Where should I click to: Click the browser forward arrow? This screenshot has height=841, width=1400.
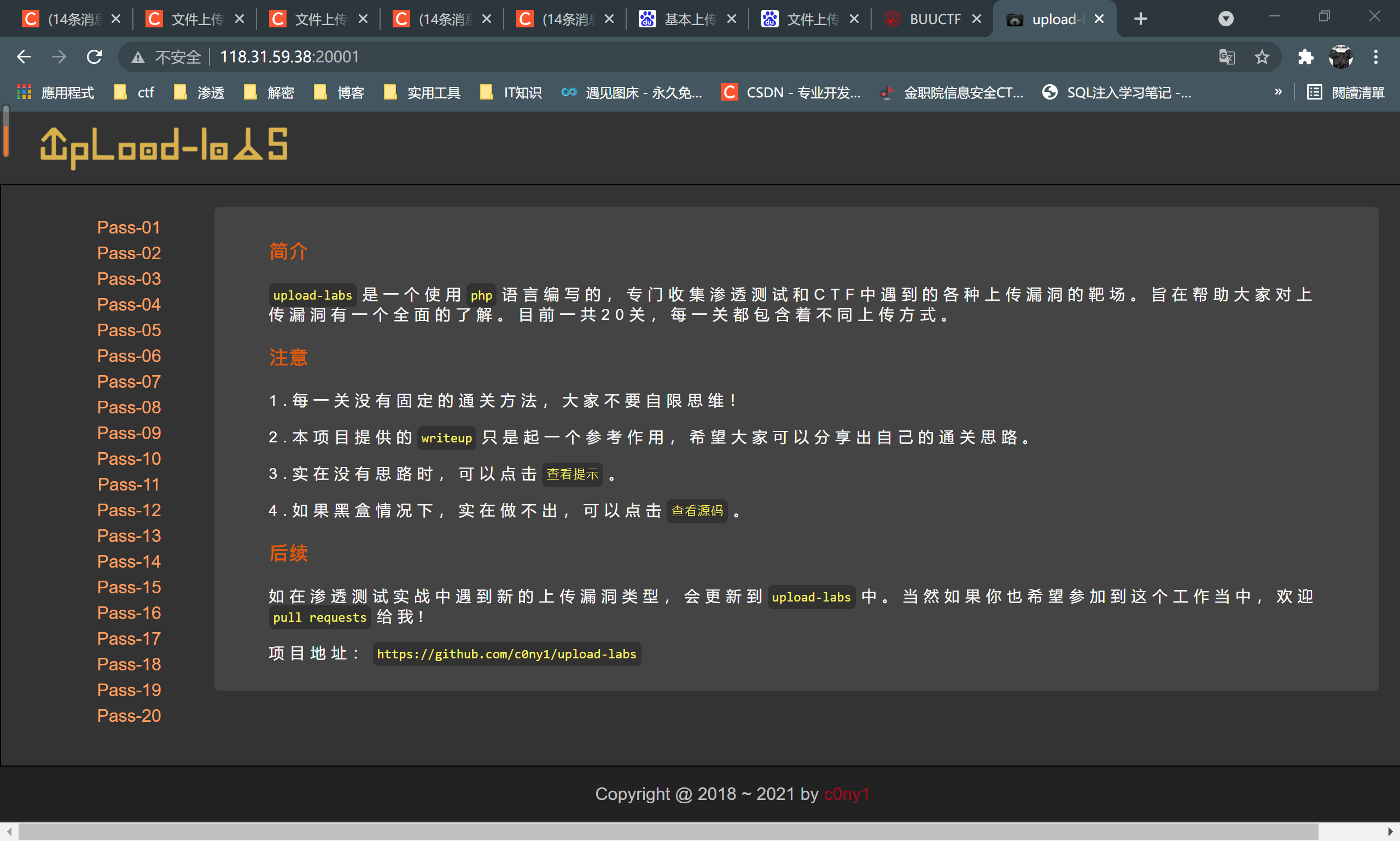pos(59,57)
